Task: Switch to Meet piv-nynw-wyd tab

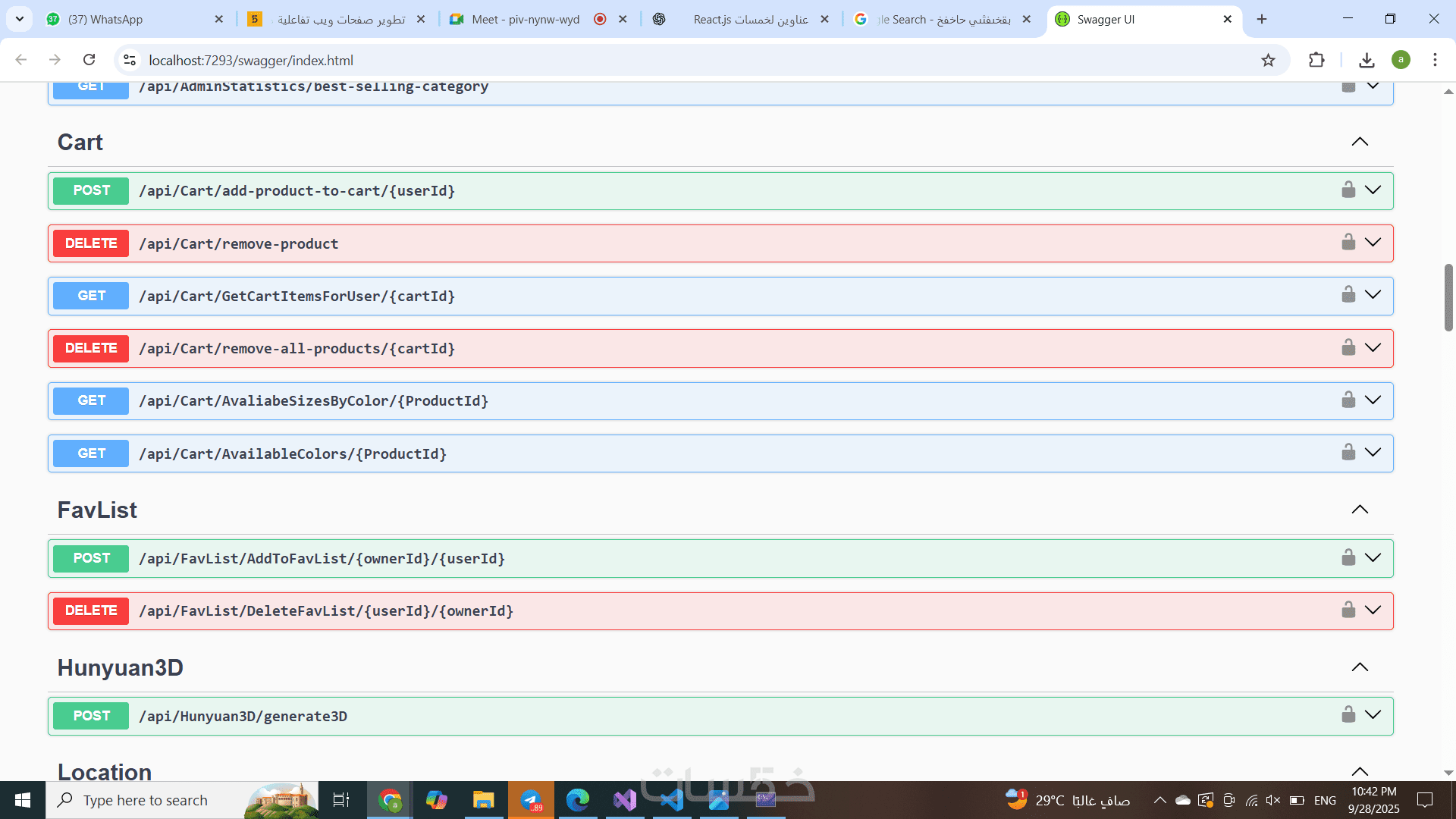Action: (x=525, y=19)
